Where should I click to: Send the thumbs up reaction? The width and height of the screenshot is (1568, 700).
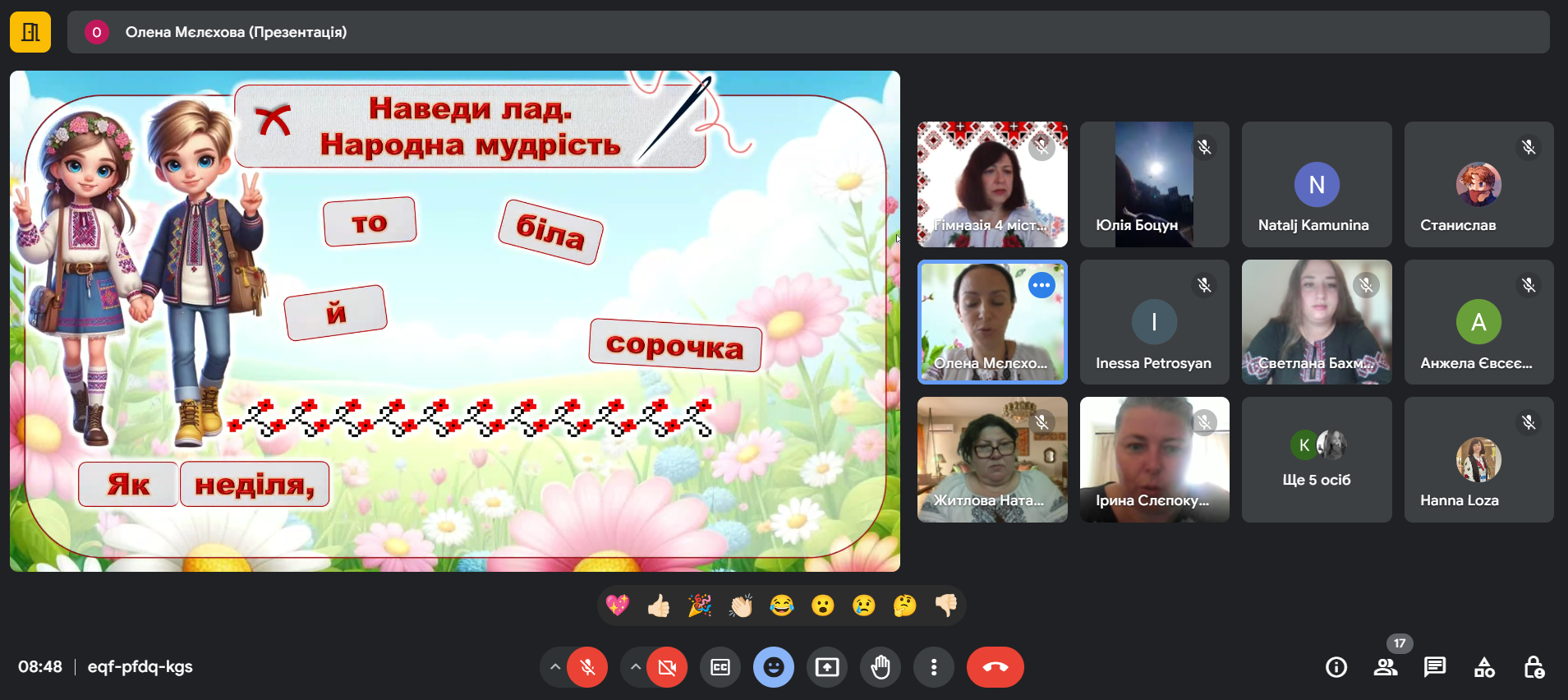[659, 606]
